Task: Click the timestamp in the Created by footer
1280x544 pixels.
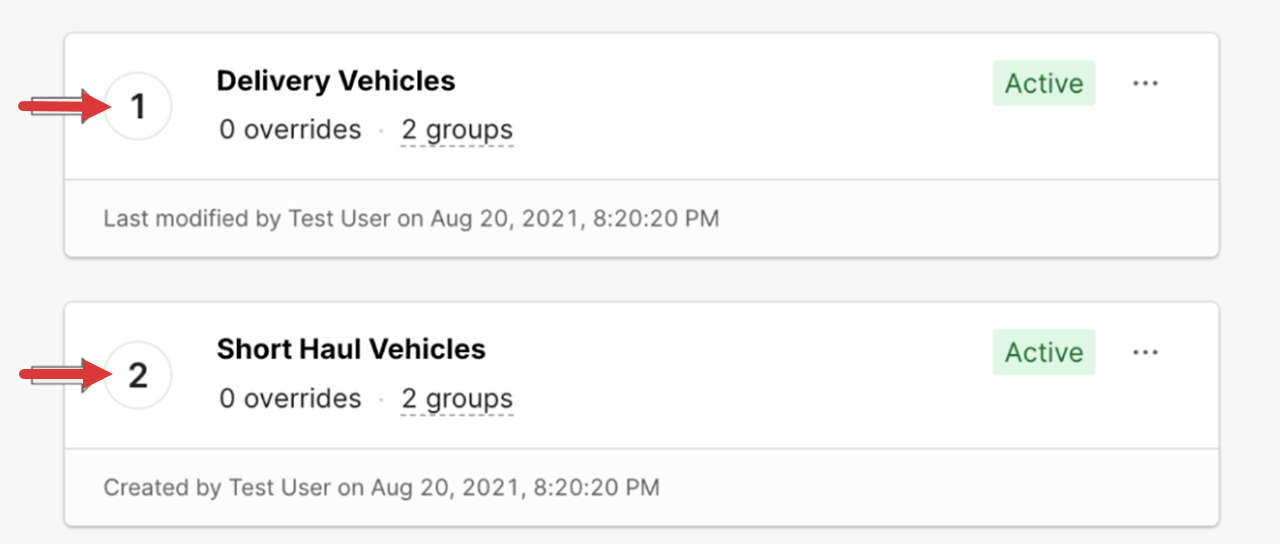Action: point(515,488)
